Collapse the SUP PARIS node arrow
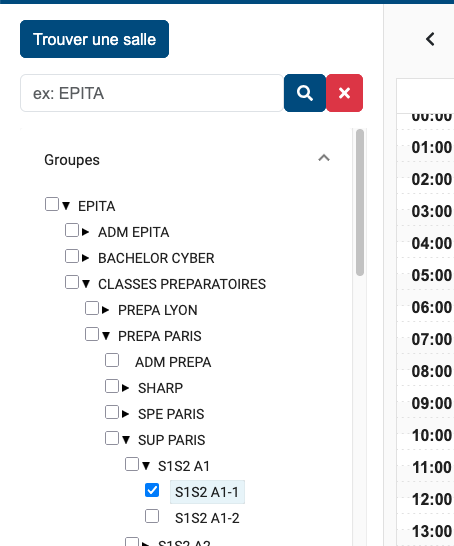Image resolution: width=454 pixels, height=546 pixels. click(126, 440)
